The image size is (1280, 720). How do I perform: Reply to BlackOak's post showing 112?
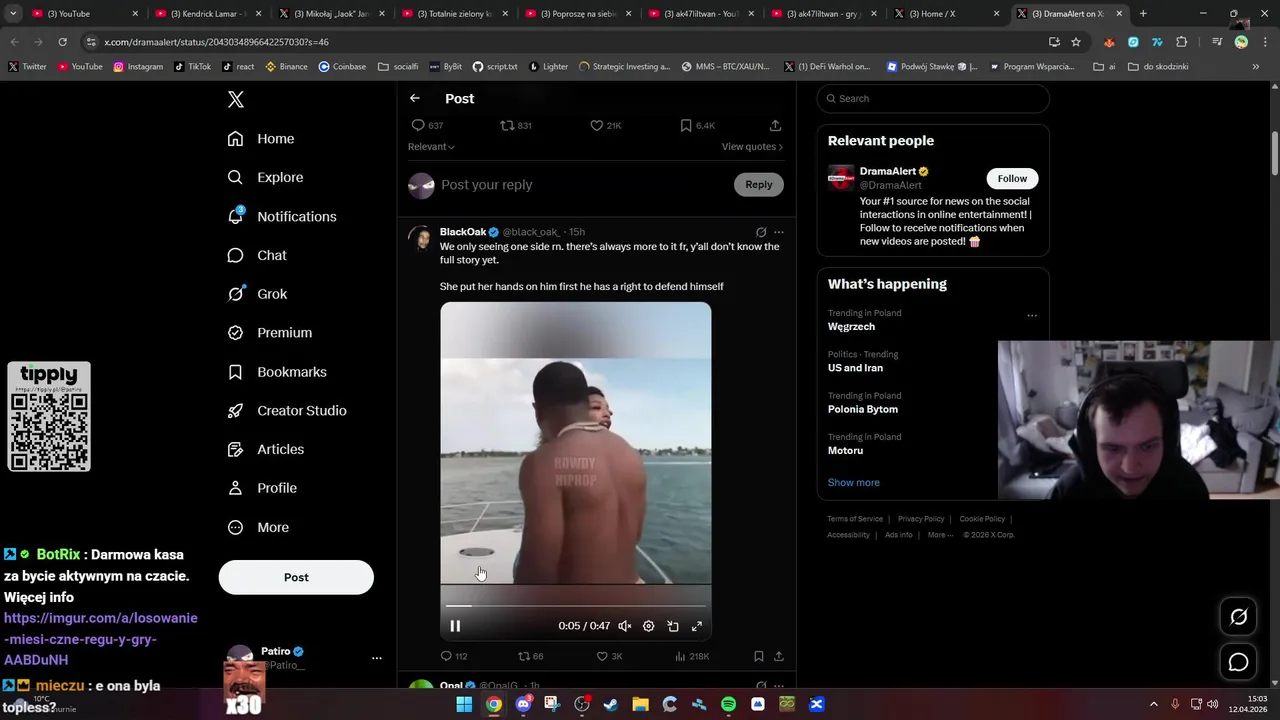click(453, 656)
